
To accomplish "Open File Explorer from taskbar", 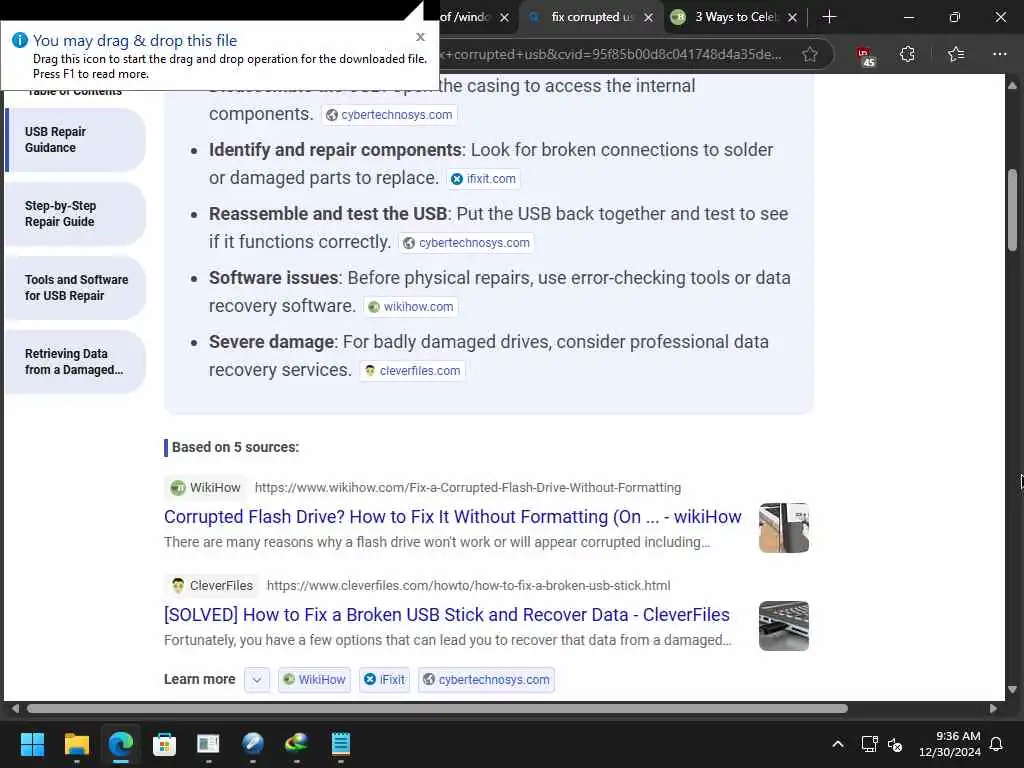I will (76, 744).
